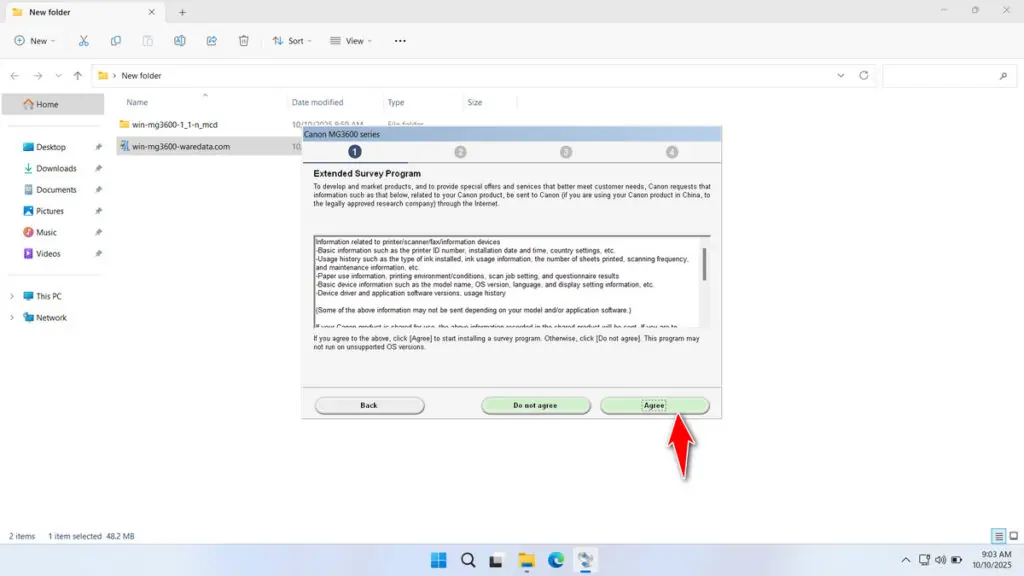Open the New dropdown menu
The width and height of the screenshot is (1024, 576).
click(x=35, y=40)
